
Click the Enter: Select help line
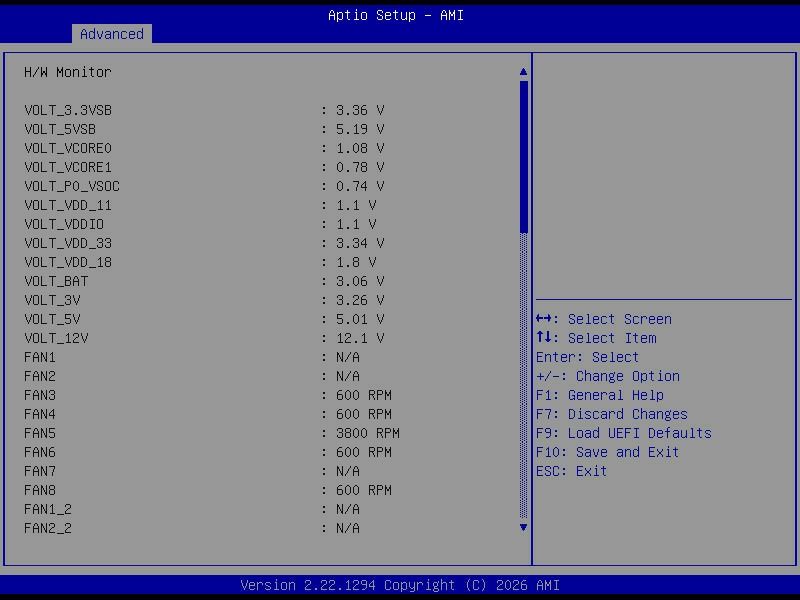(587, 357)
